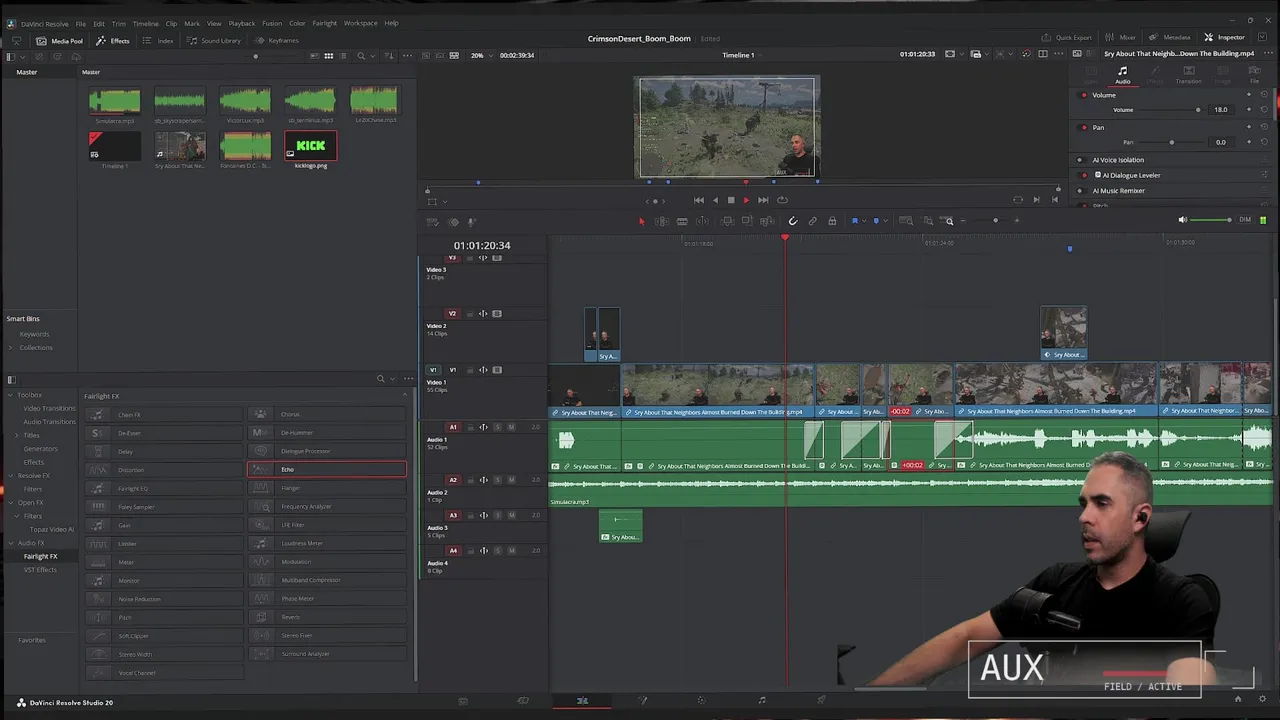
Task: Collapse the Toolbox tree
Action: click(10, 395)
